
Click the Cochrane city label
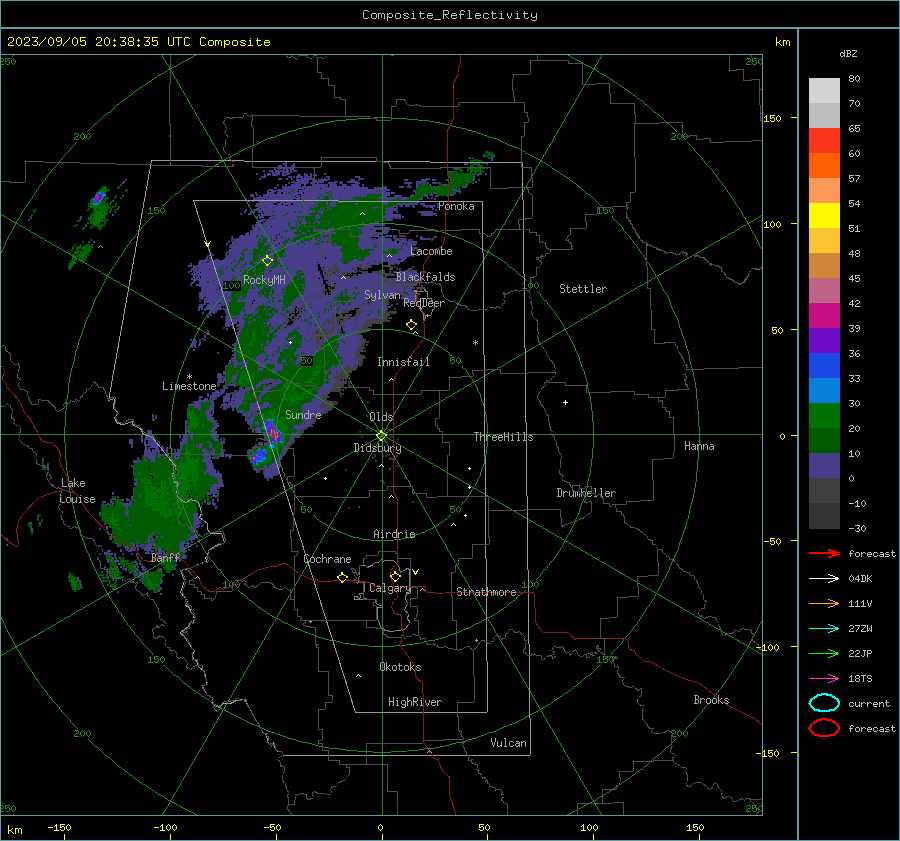tap(327, 559)
